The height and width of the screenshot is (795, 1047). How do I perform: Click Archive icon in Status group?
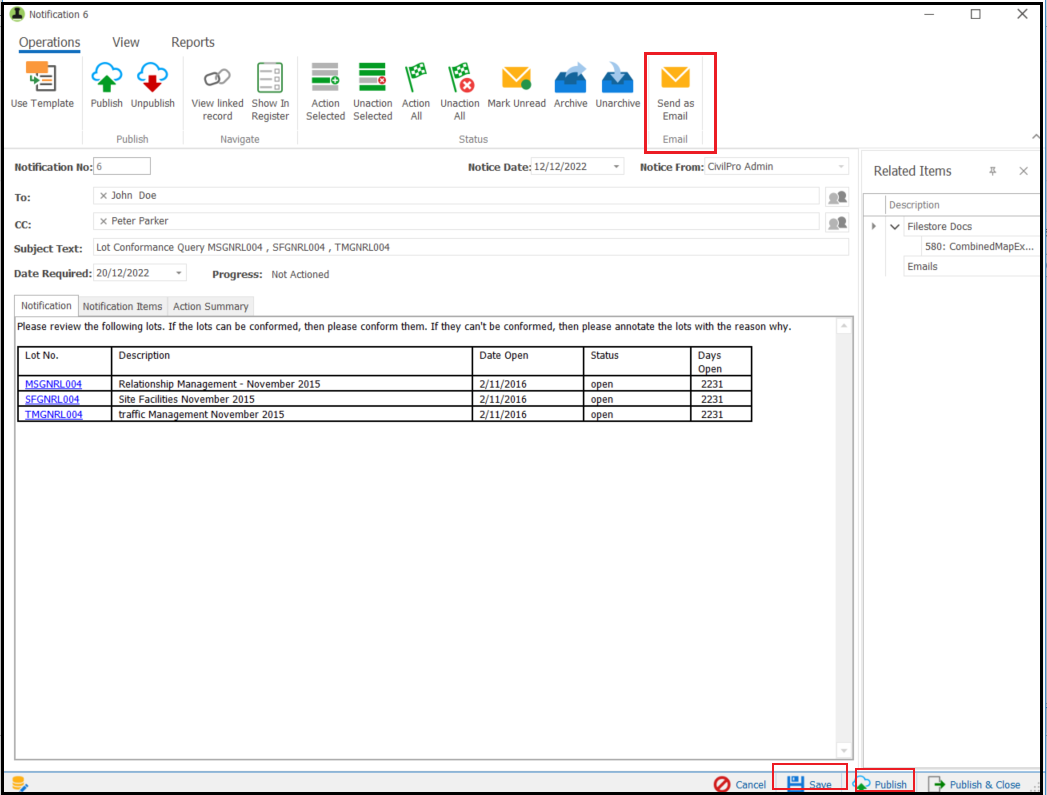(x=570, y=77)
